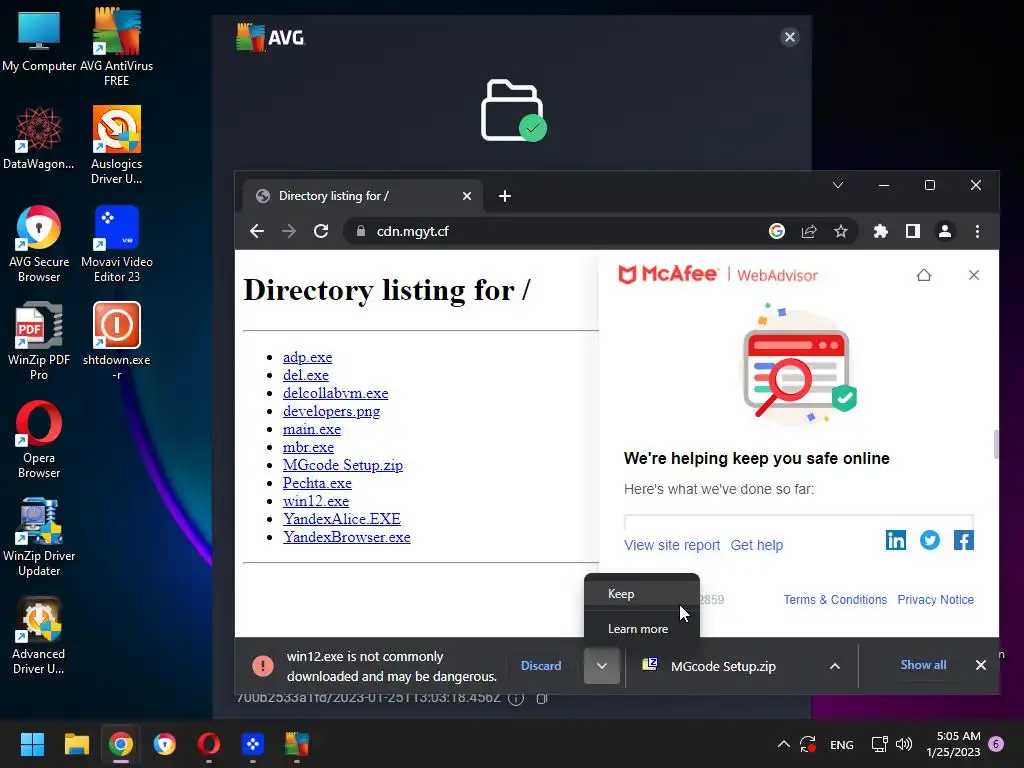The height and width of the screenshot is (768, 1024).
Task: Discard the win12.exe download
Action: [x=541, y=665]
